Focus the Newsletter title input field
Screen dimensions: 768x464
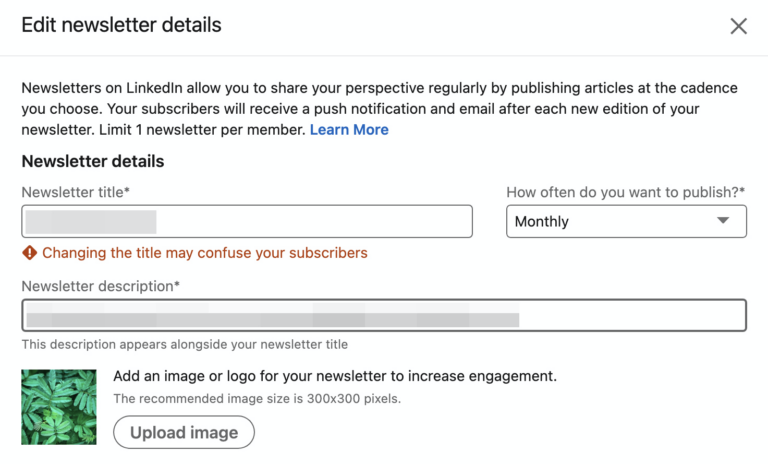[247, 221]
